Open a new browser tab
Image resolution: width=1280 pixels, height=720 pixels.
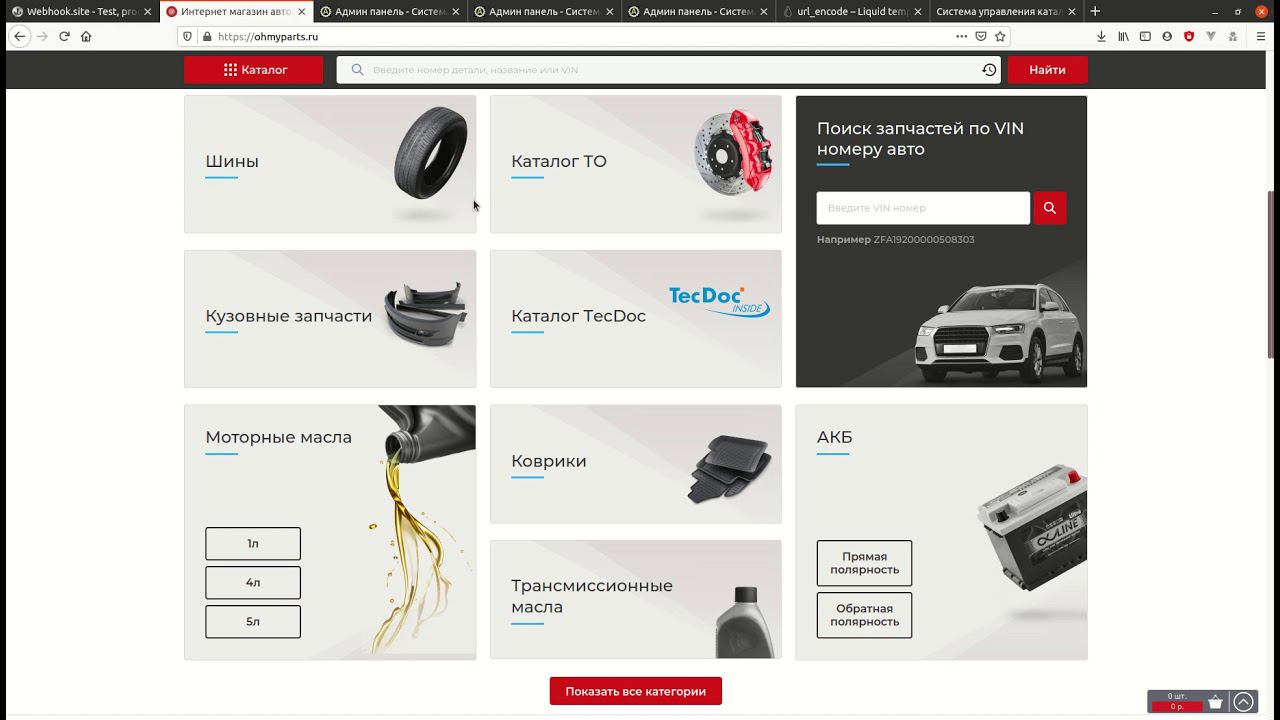click(1095, 12)
